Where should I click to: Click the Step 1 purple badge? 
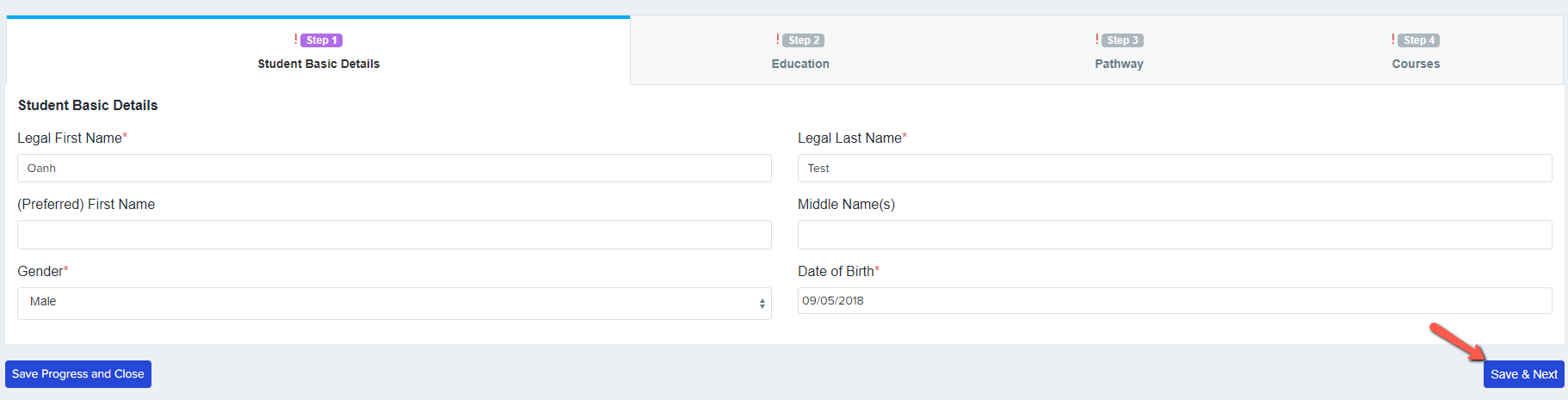(321, 40)
